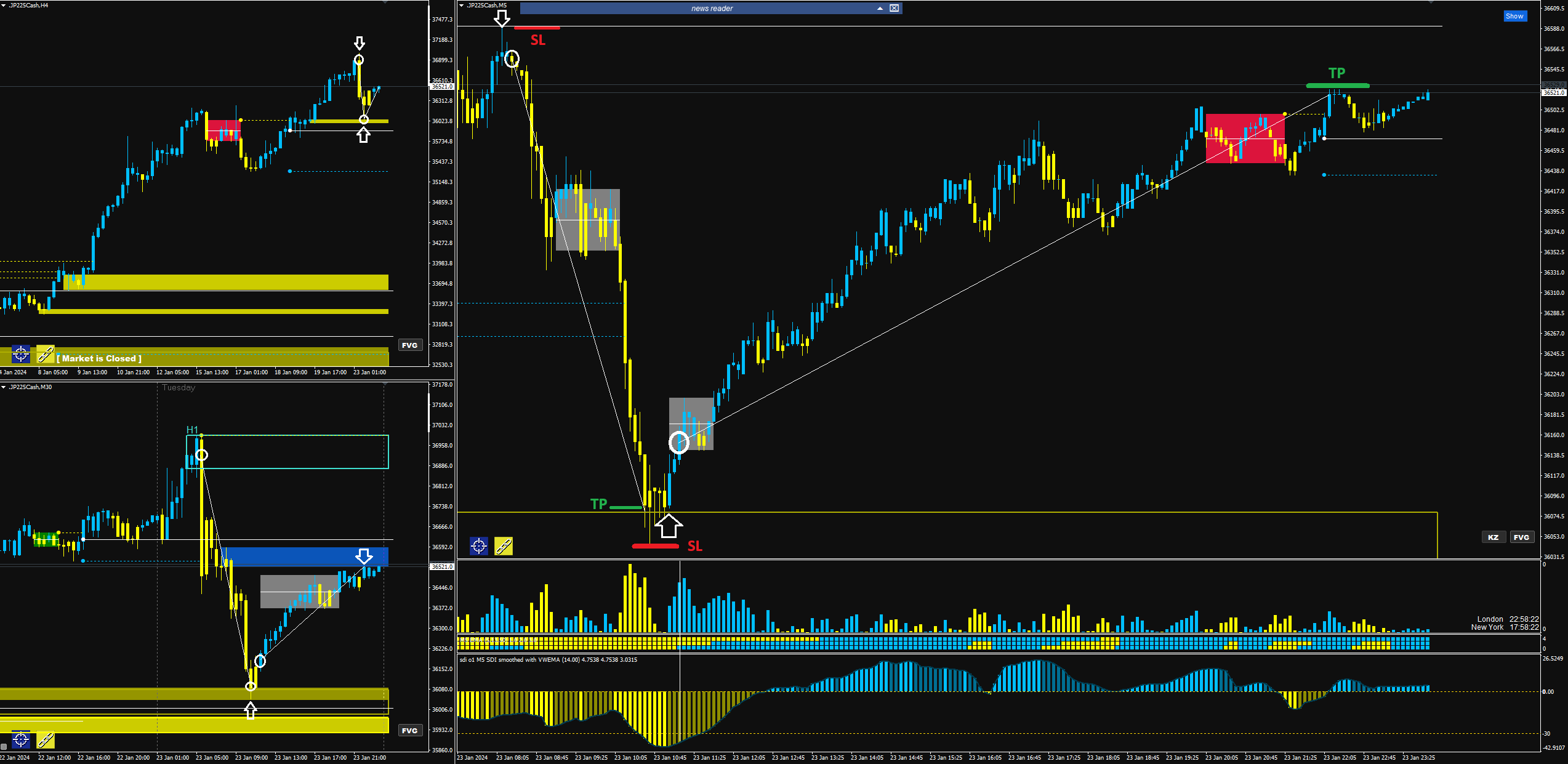Click the hollow up arrow near the SL marker
Viewport: 1568px width, 764px height.
coord(668,526)
